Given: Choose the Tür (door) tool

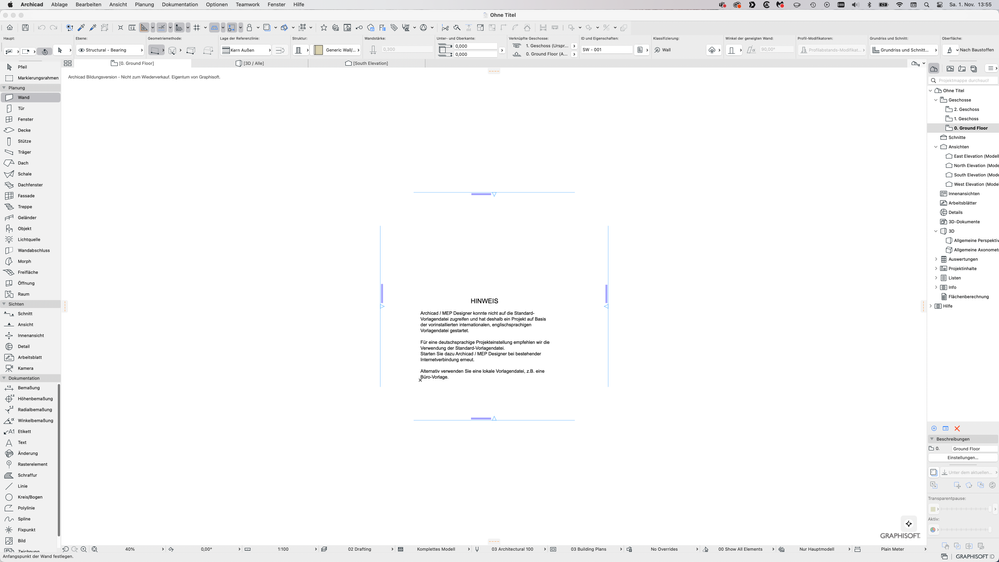Looking at the screenshot, I should point(30,108).
